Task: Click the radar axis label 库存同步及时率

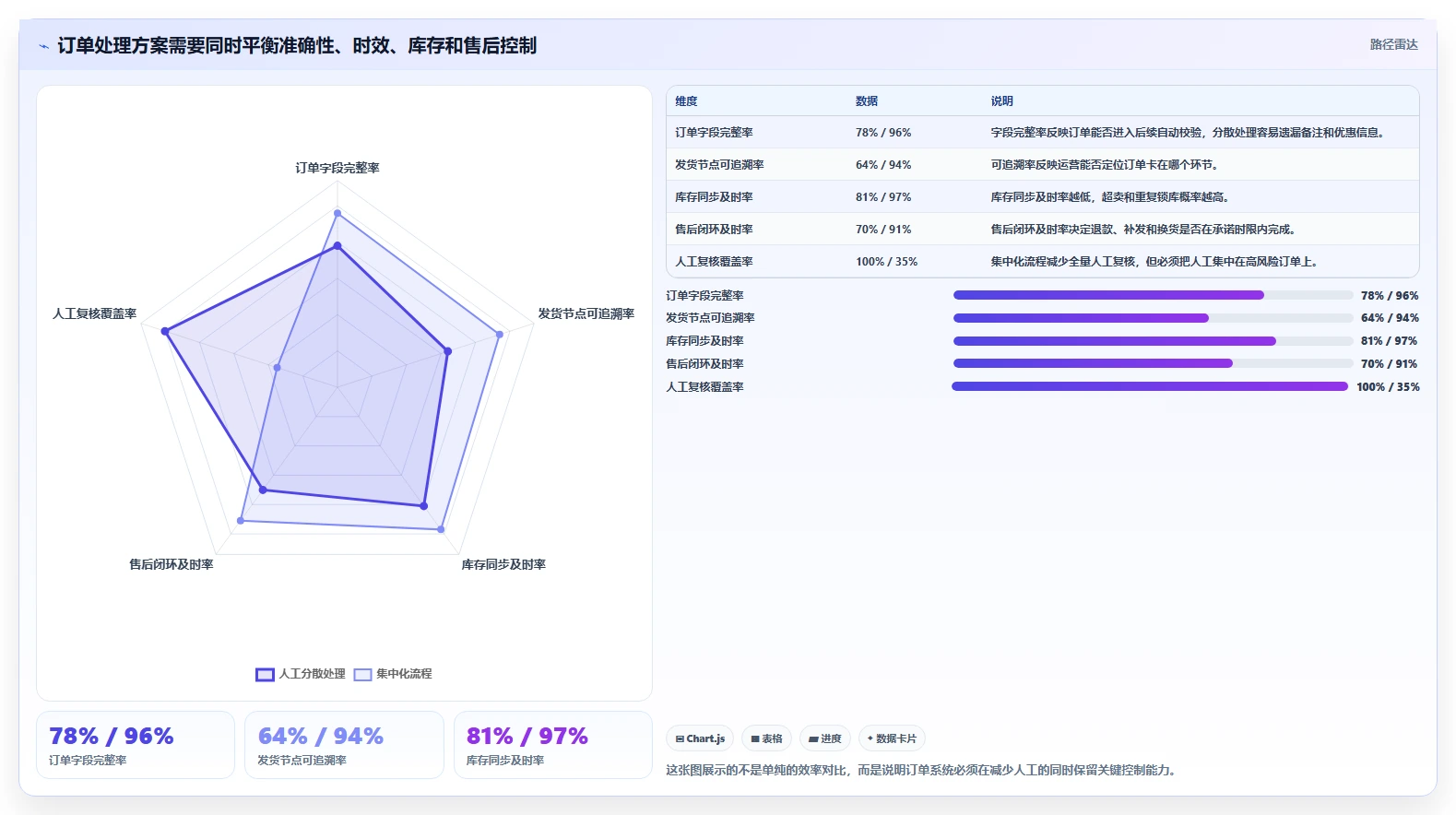Action: point(503,564)
